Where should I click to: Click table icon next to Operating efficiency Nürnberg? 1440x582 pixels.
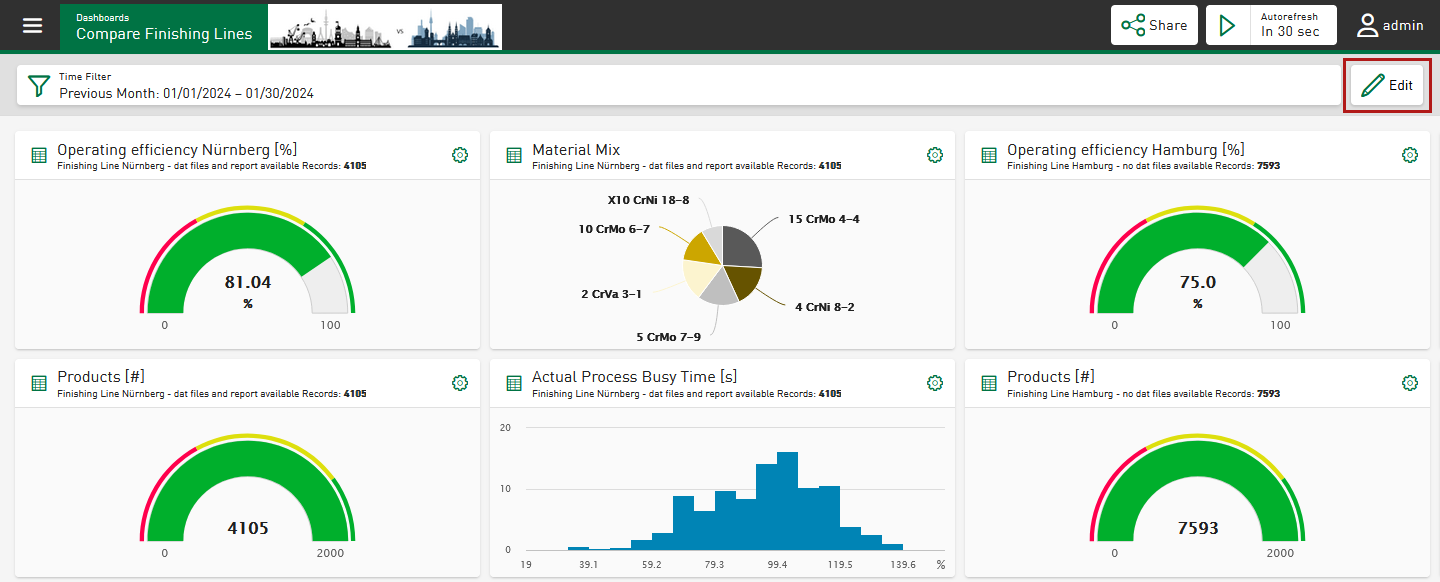tap(39, 156)
